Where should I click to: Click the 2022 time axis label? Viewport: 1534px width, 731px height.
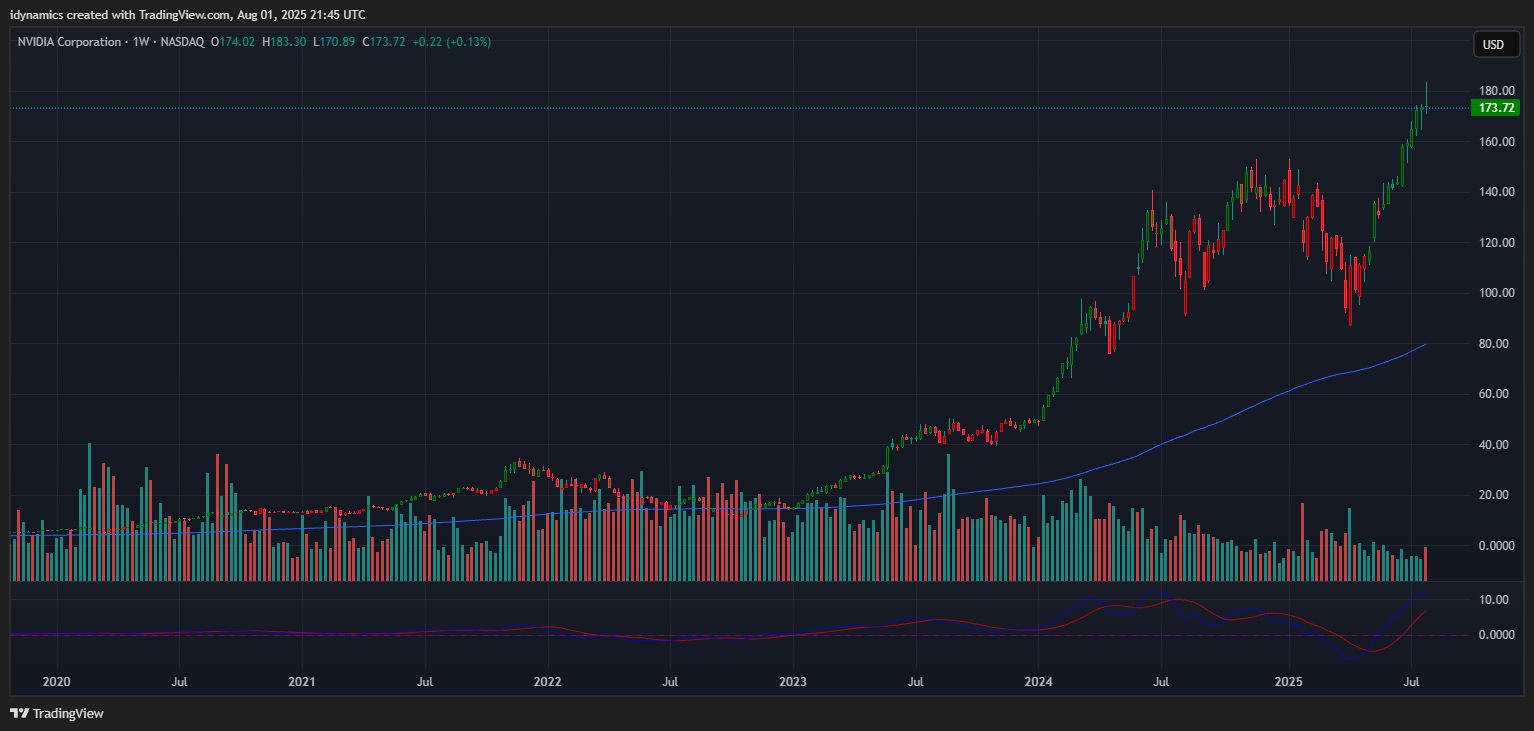pos(547,682)
